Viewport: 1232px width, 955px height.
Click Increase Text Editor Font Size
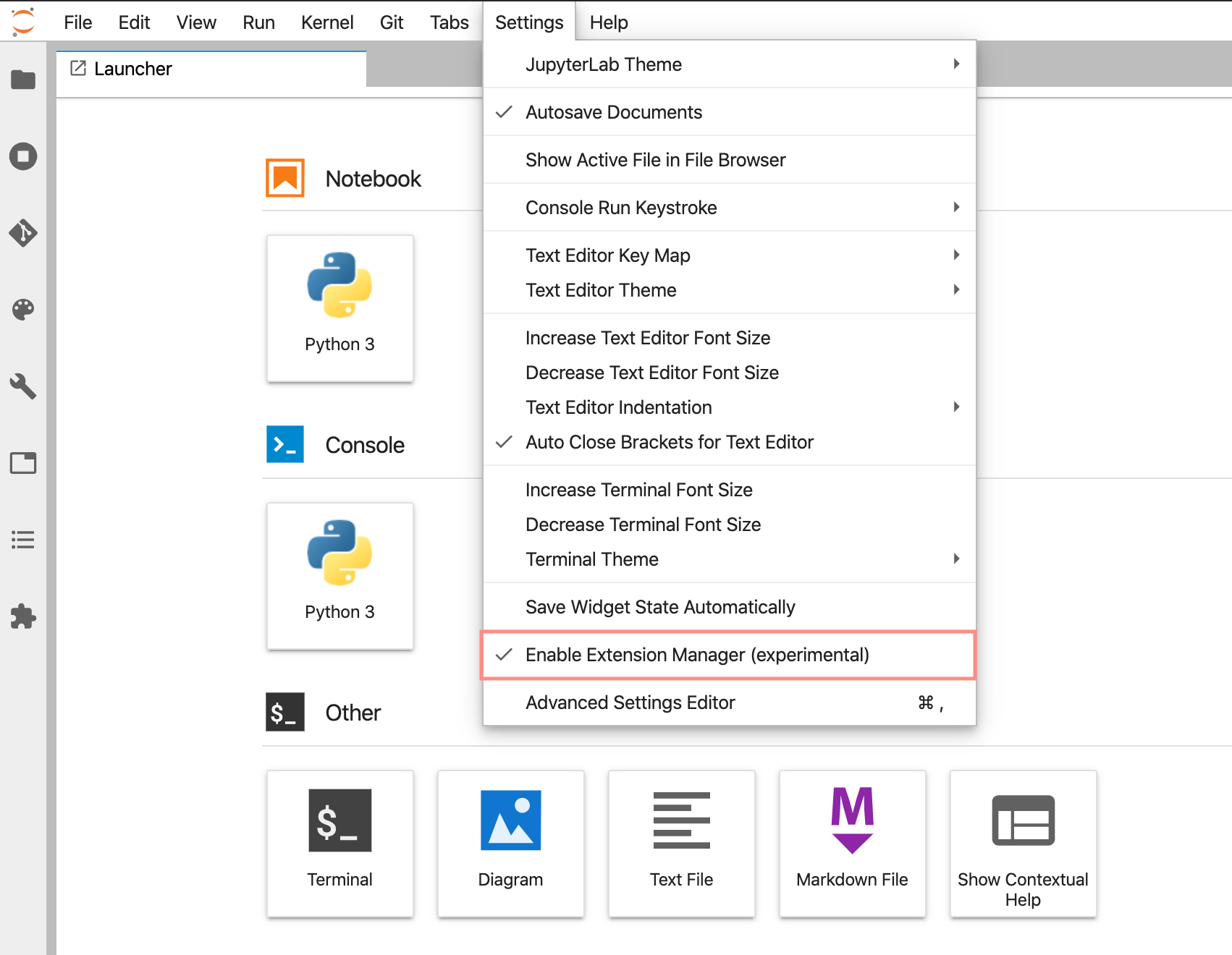coord(730,338)
